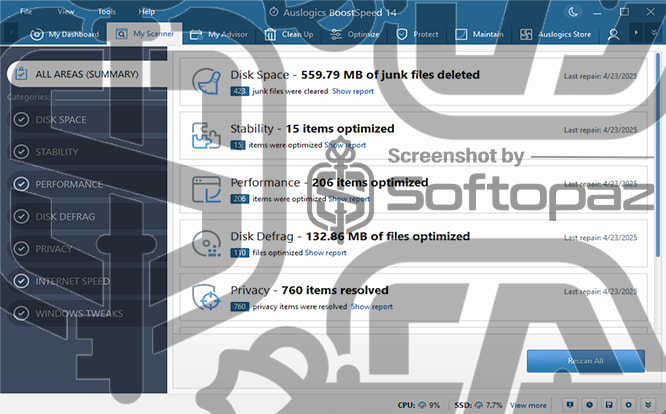Image resolution: width=666 pixels, height=414 pixels.
Task: Expand tab bar double-chevron dropdown
Action: click(x=654, y=33)
